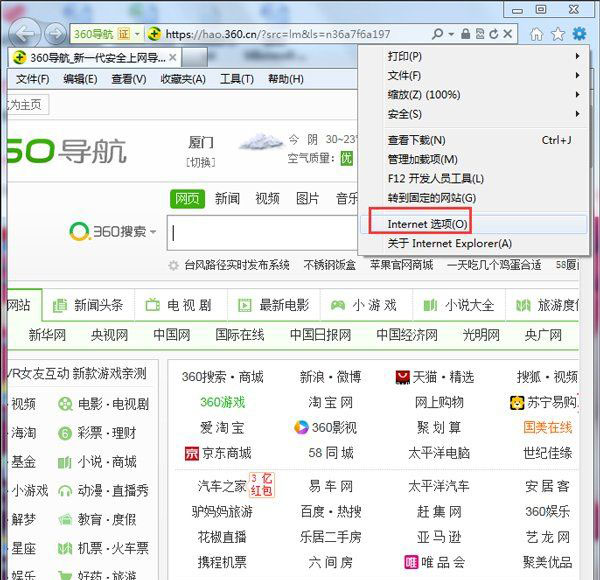
Task: Select the 新闻 search tab
Action: pos(227,199)
